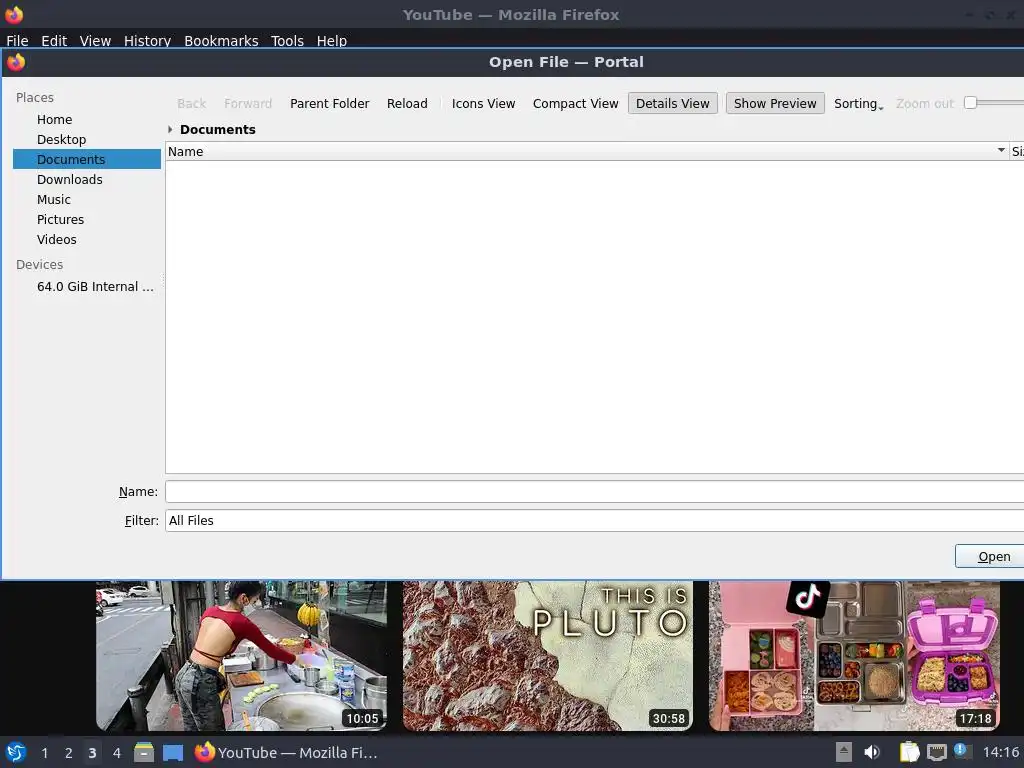Open the clipboard tray icon
Viewport: 1024px width, 768px height.
click(x=909, y=752)
